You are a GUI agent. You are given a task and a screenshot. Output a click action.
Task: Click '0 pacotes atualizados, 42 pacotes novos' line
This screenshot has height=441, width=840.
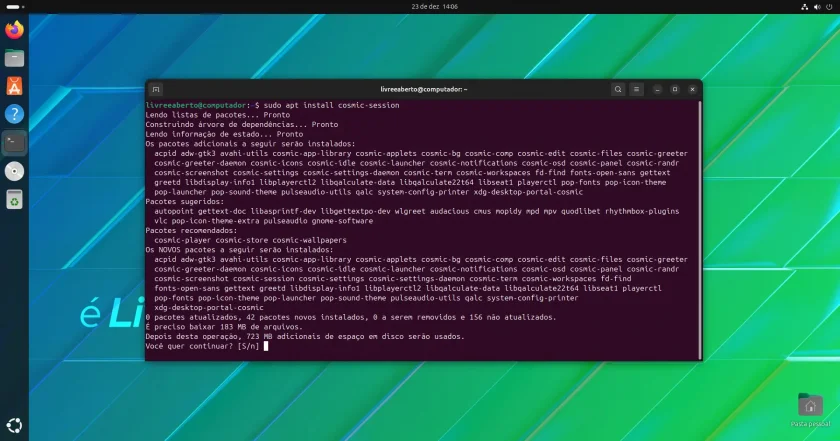coord(351,317)
